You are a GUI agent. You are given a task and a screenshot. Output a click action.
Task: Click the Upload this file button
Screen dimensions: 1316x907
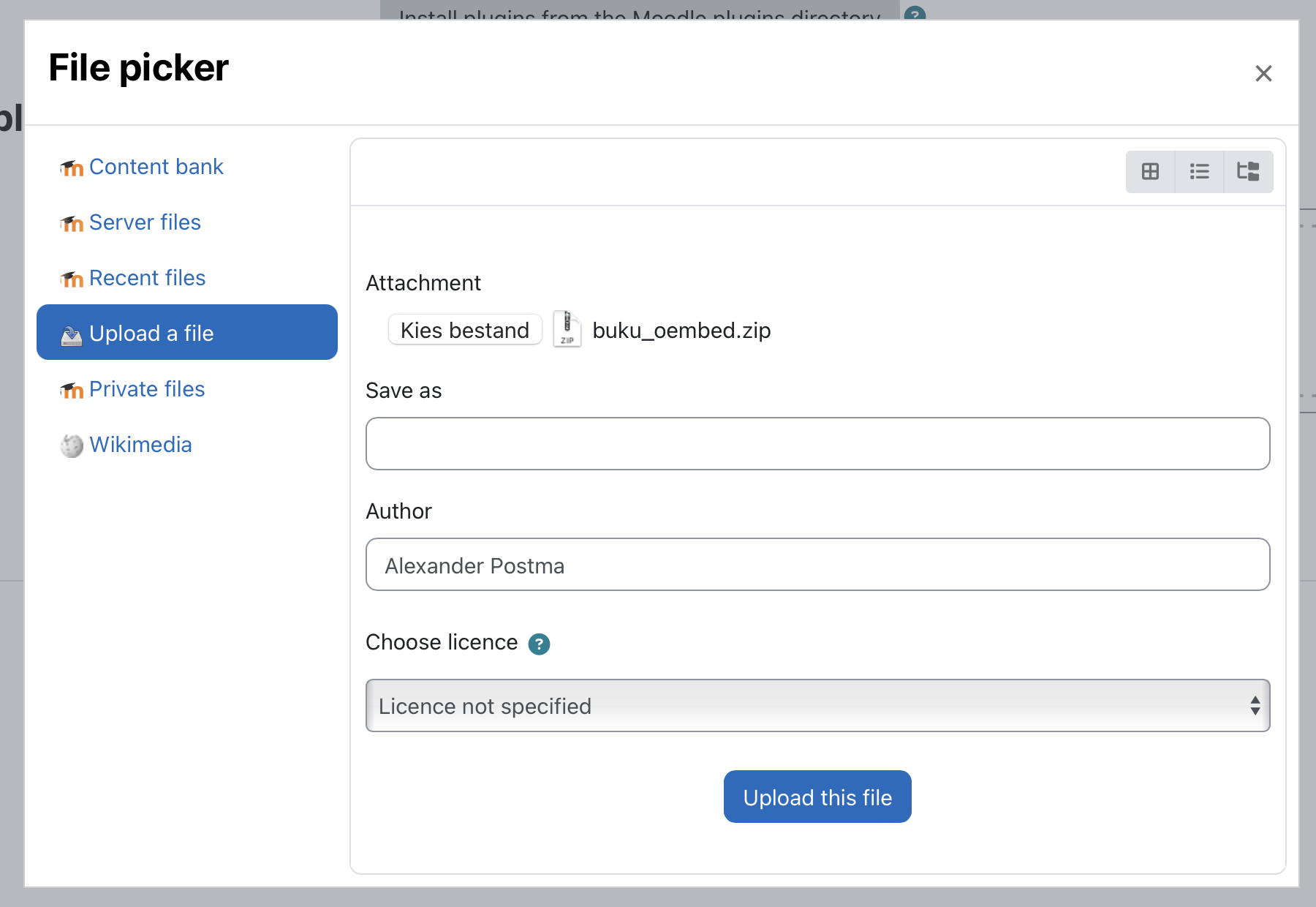click(817, 797)
